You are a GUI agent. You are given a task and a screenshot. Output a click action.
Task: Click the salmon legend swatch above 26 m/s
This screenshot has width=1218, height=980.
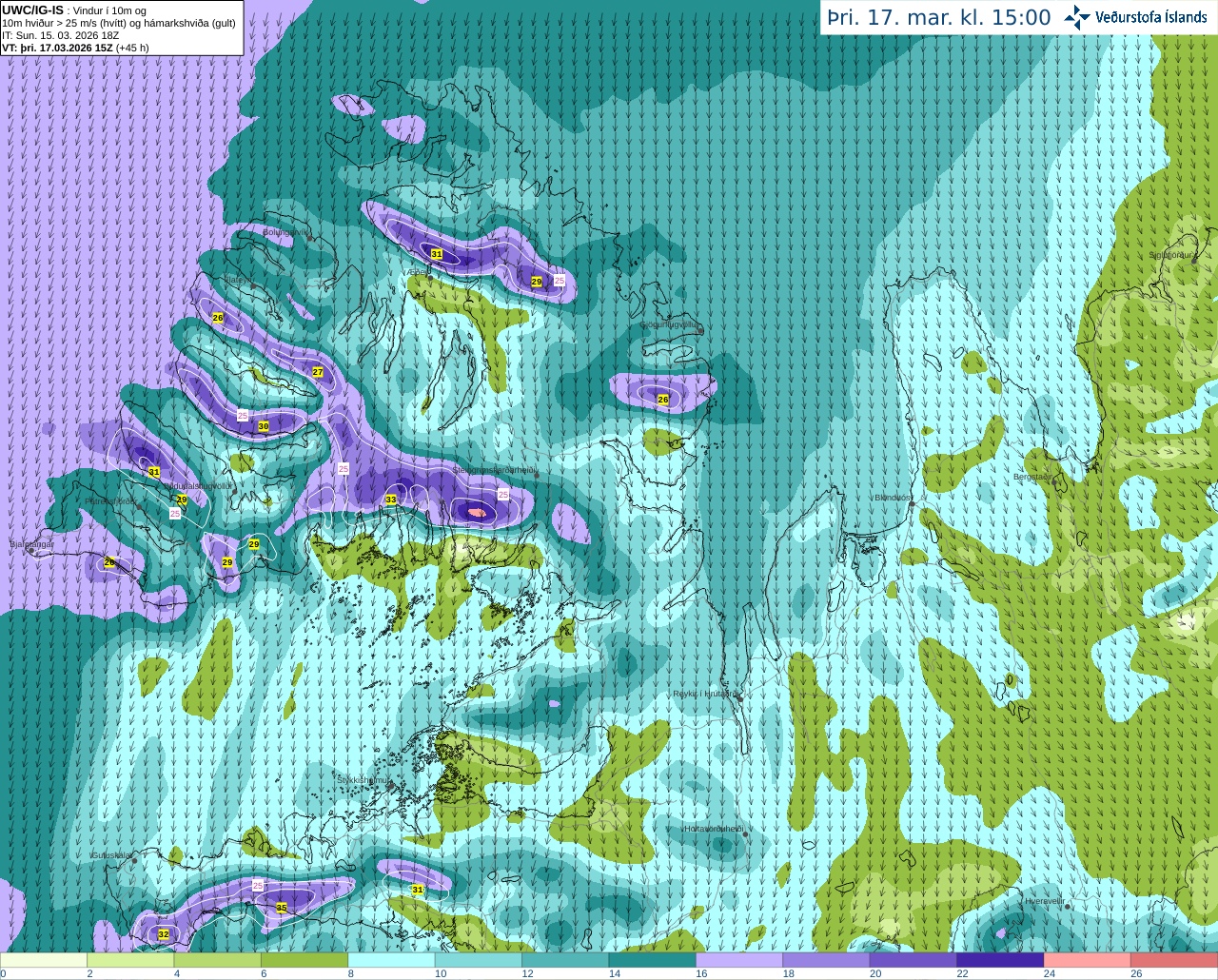1174,960
